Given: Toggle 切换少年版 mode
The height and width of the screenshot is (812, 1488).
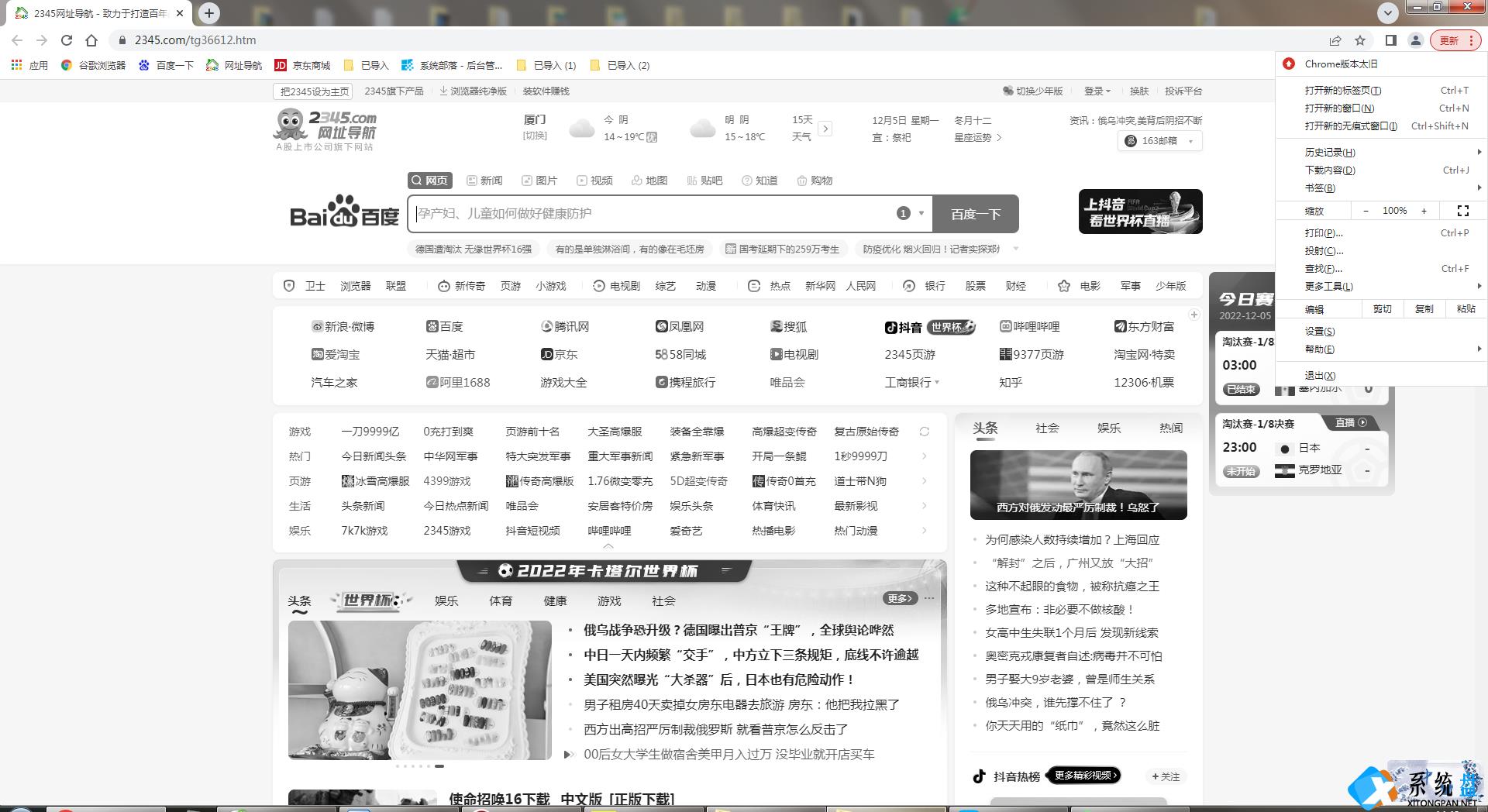Looking at the screenshot, I should (1033, 91).
